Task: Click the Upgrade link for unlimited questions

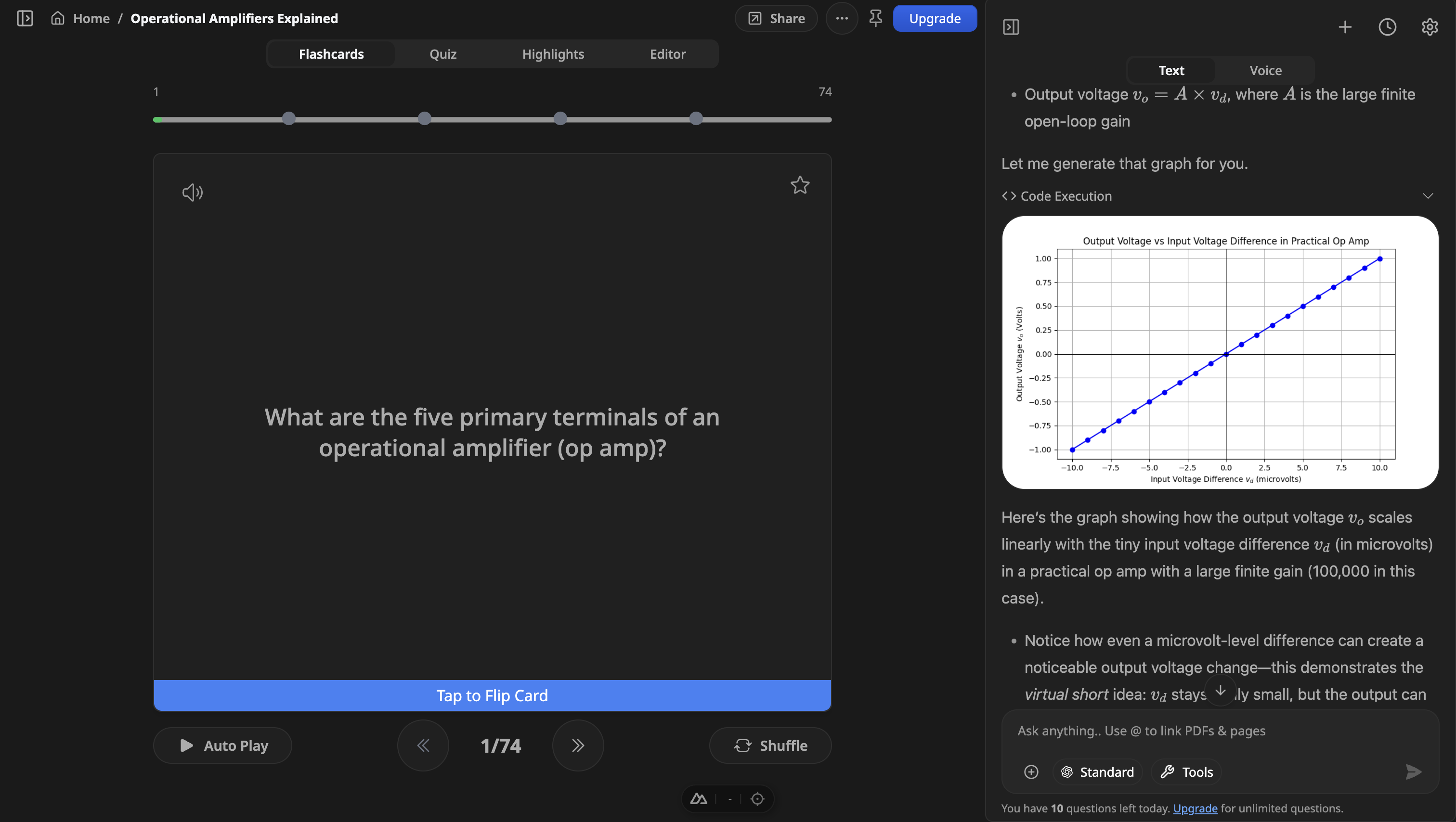Action: [x=1195, y=809]
